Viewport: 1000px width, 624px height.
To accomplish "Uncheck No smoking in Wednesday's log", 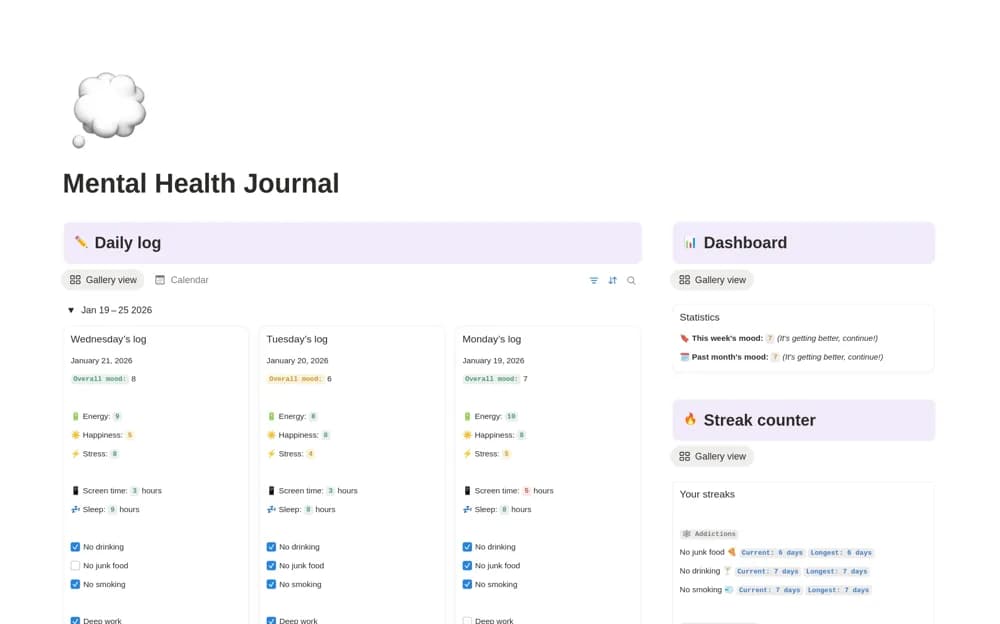I will coord(75,584).
